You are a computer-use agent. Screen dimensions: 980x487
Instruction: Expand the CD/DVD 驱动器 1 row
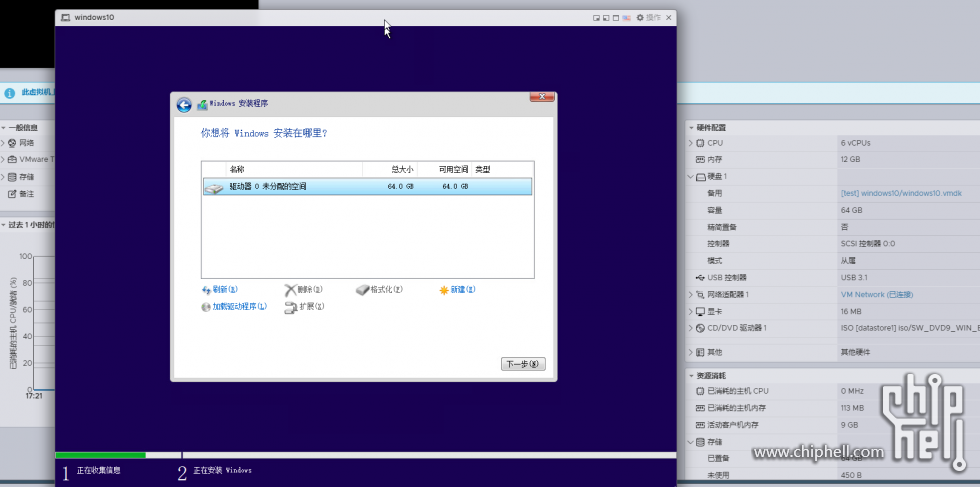click(x=691, y=328)
